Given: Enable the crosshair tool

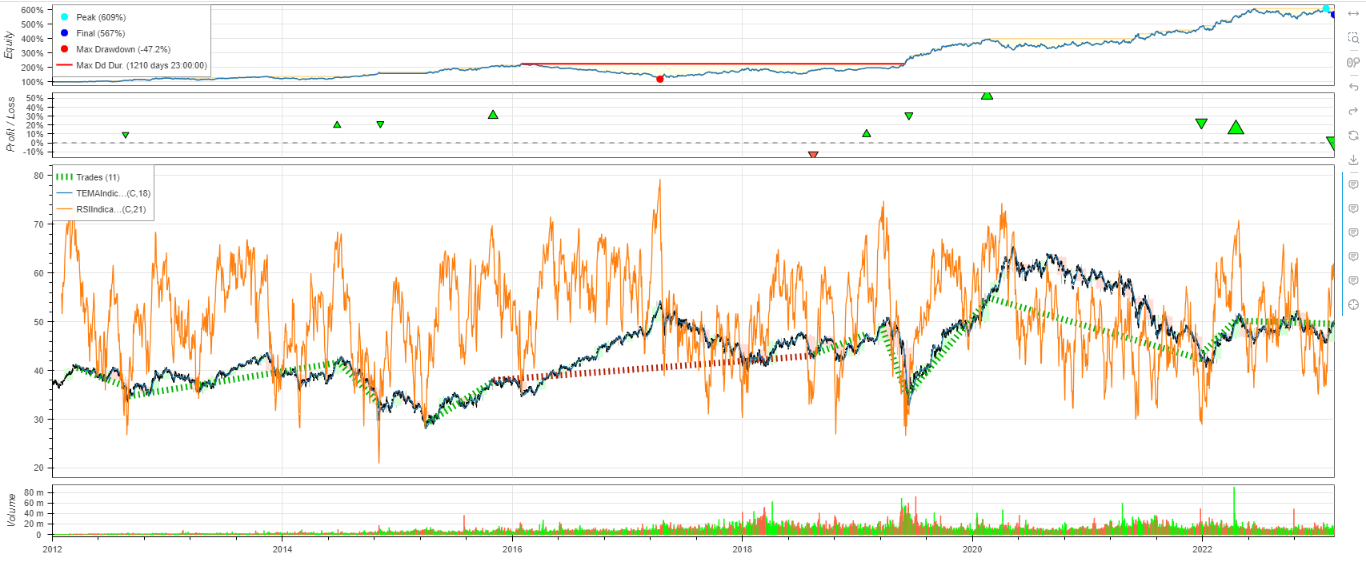Looking at the screenshot, I should [1353, 304].
